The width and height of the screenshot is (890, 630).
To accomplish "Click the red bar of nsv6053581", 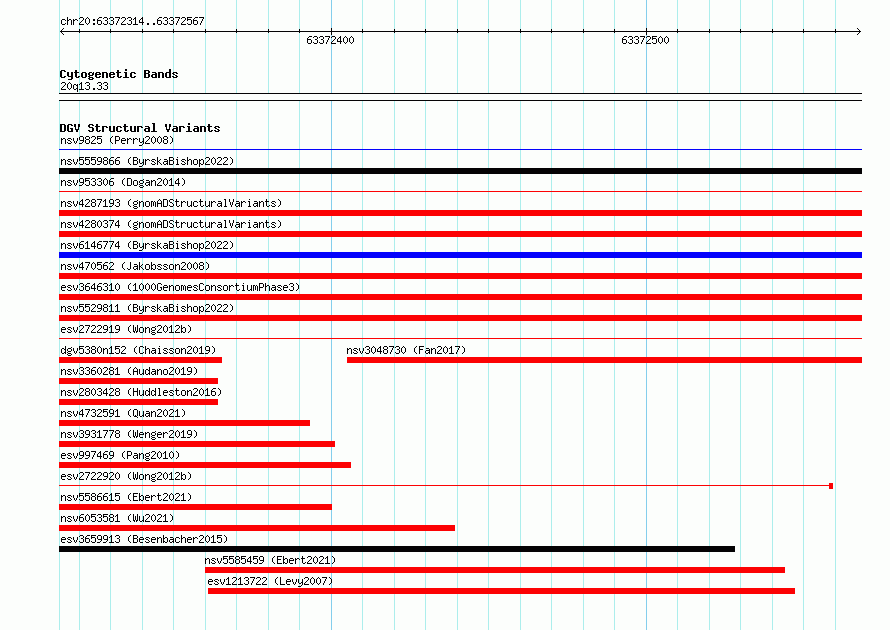I will click(257, 528).
